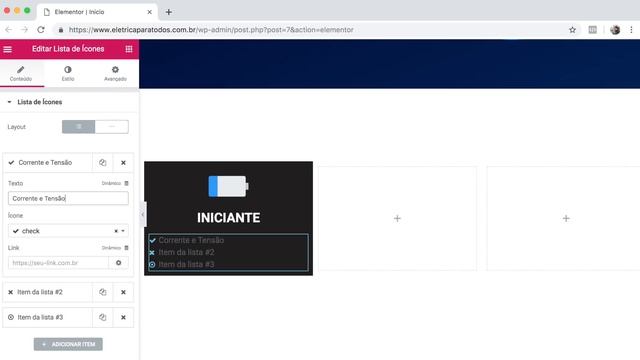Select the Elementor | Início browser tab
Viewport: 640px width, 360px height.
97,12
